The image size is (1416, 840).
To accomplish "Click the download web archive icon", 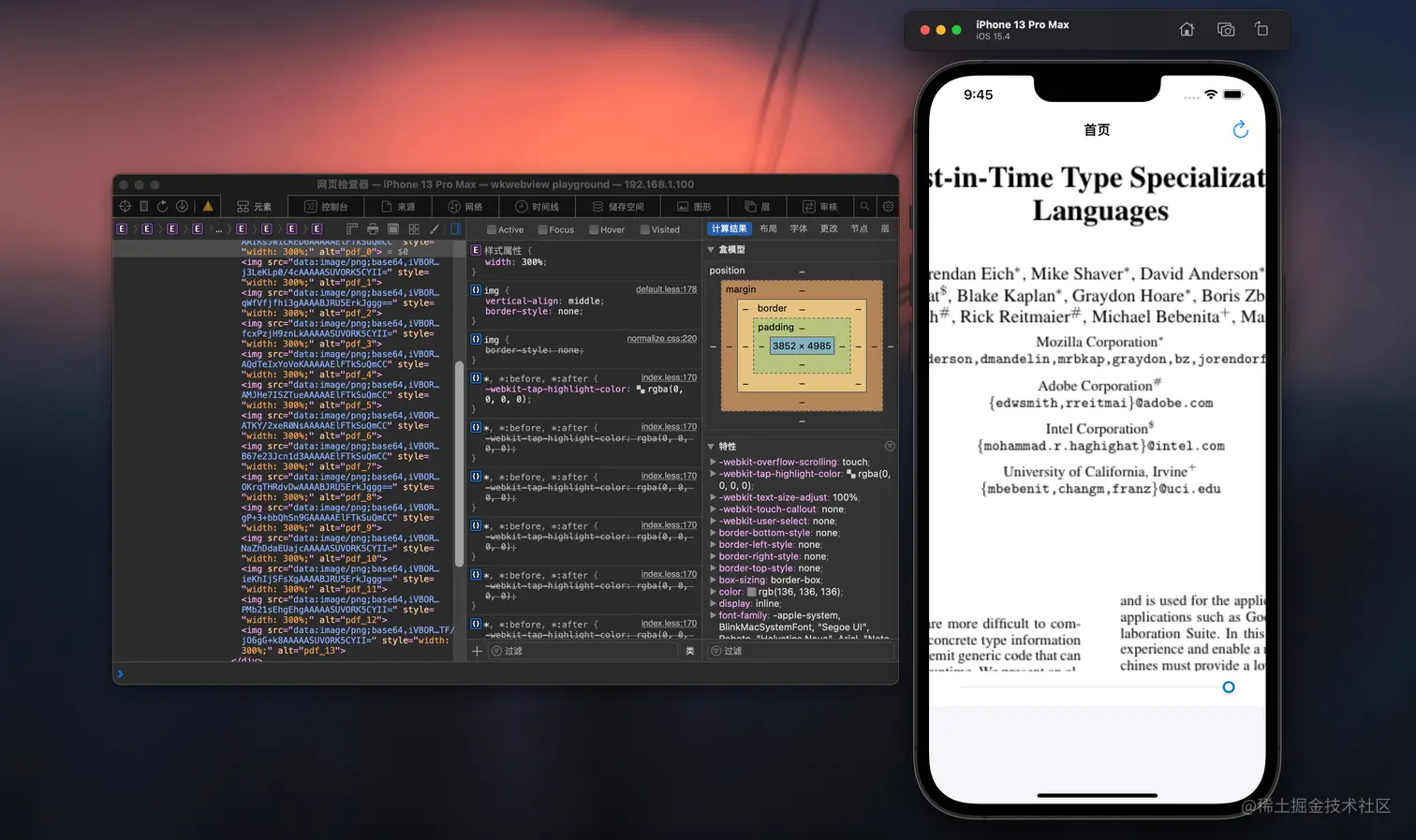I will (x=182, y=206).
